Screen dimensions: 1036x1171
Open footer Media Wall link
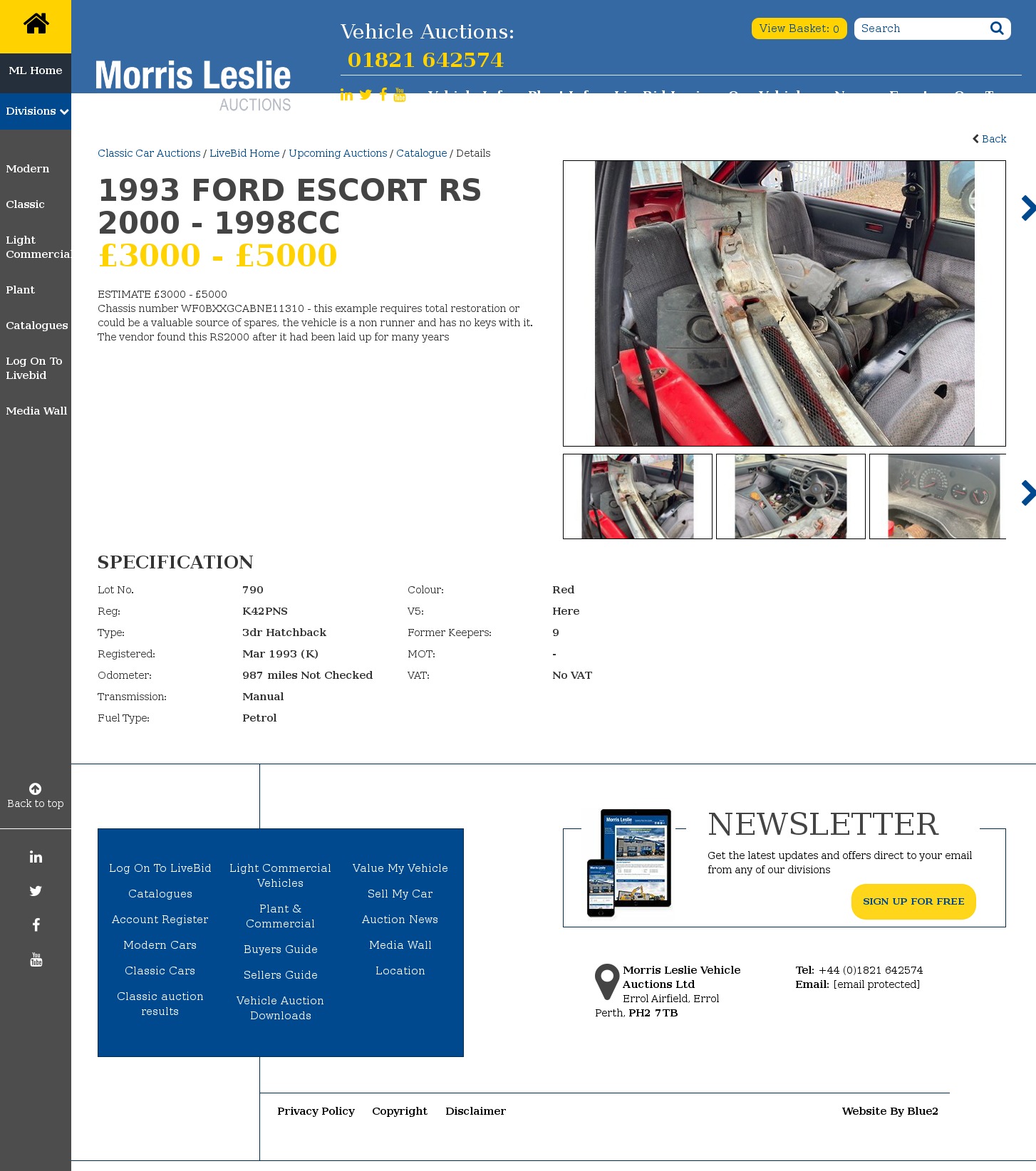[400, 945]
